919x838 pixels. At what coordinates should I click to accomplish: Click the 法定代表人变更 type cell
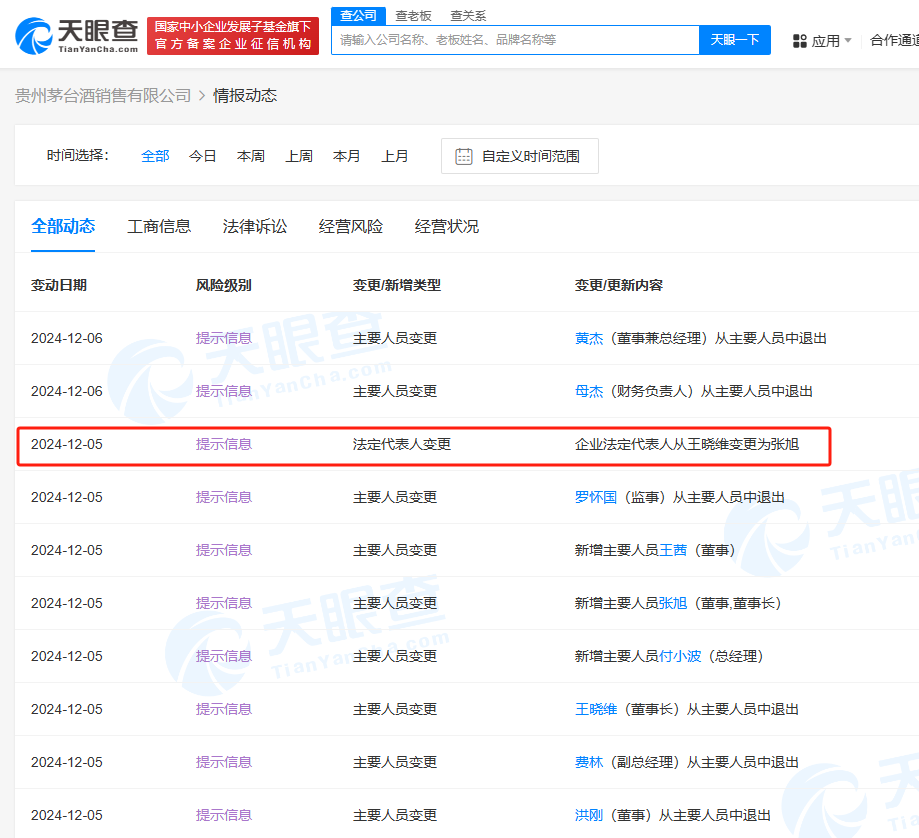(x=402, y=445)
